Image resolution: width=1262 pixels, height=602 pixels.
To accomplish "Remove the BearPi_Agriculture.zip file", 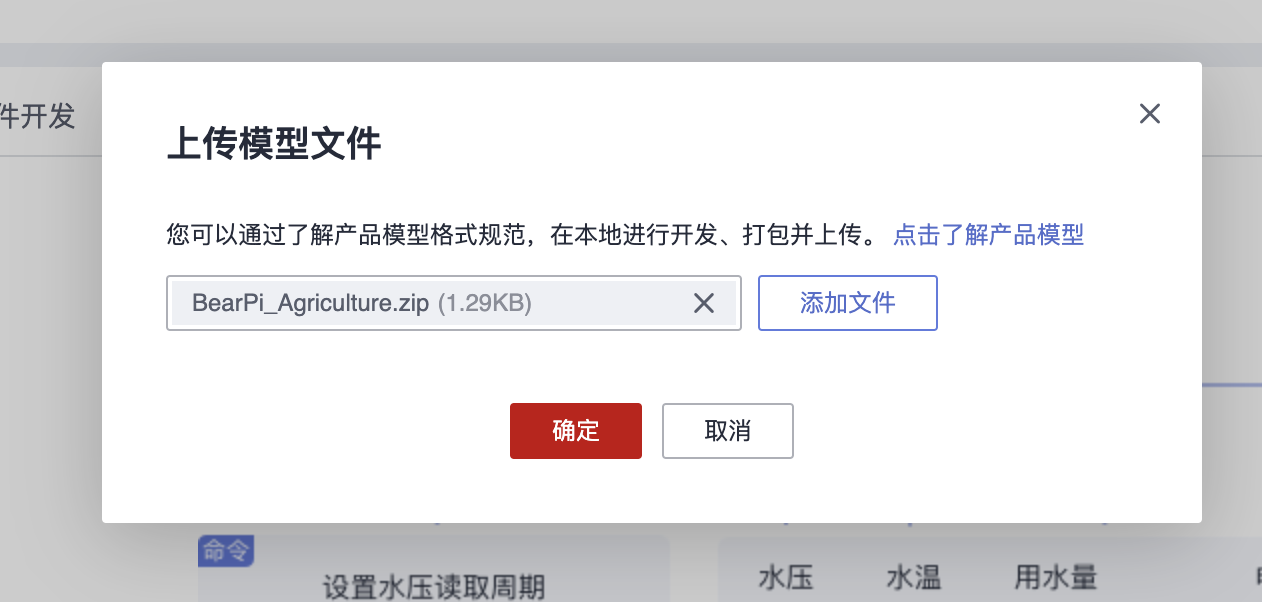I will pyautogui.click(x=704, y=303).
